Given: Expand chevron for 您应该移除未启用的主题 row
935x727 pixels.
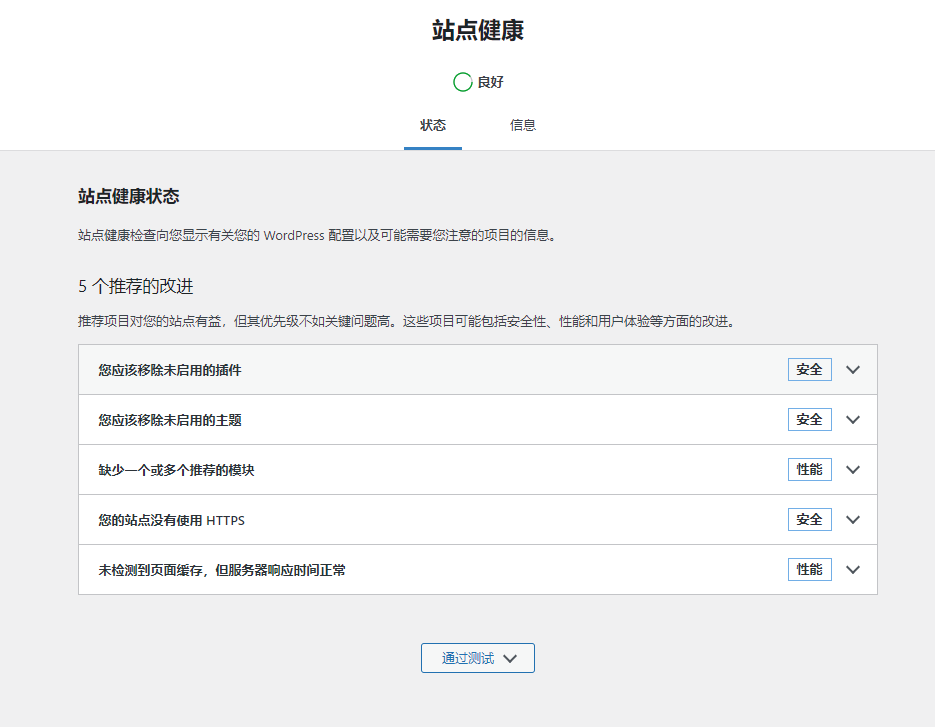Looking at the screenshot, I should pos(853,420).
